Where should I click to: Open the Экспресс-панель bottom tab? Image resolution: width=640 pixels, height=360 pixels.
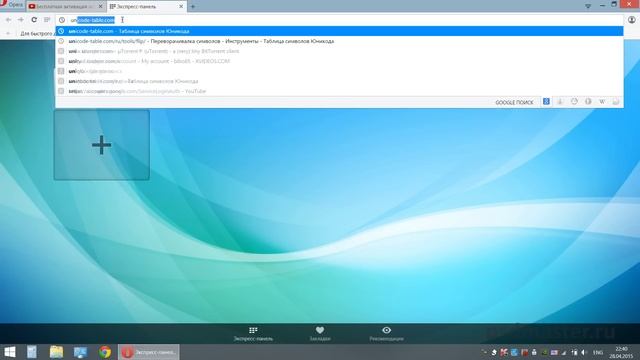(253, 333)
